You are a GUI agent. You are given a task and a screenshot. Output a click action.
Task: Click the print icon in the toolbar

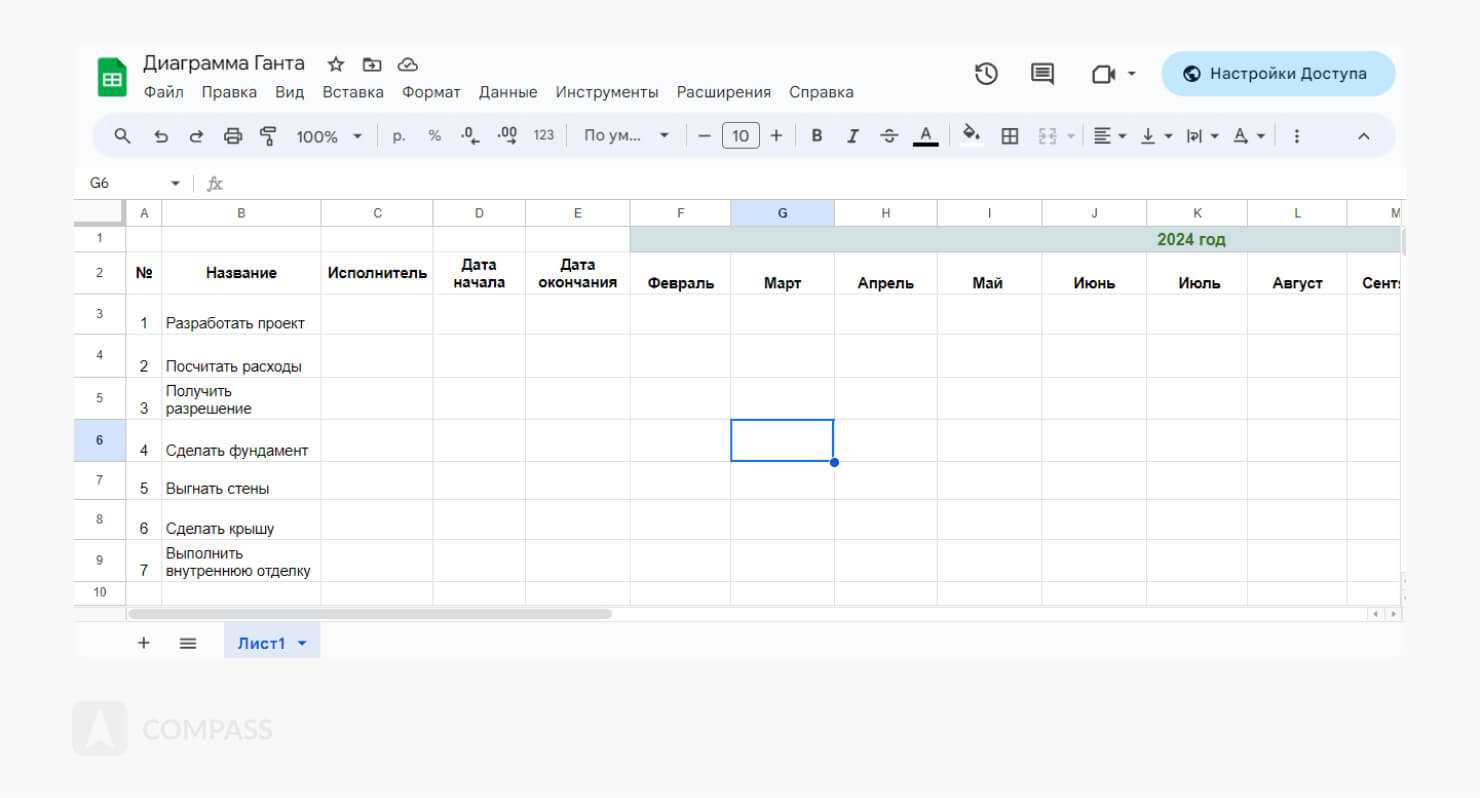[233, 136]
